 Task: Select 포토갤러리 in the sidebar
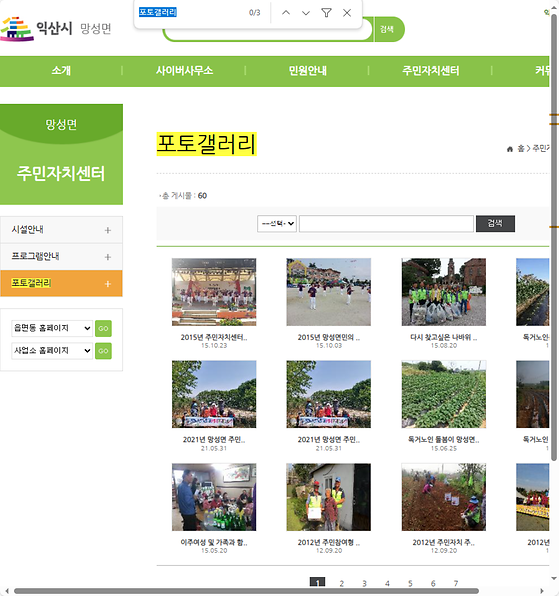(61, 283)
